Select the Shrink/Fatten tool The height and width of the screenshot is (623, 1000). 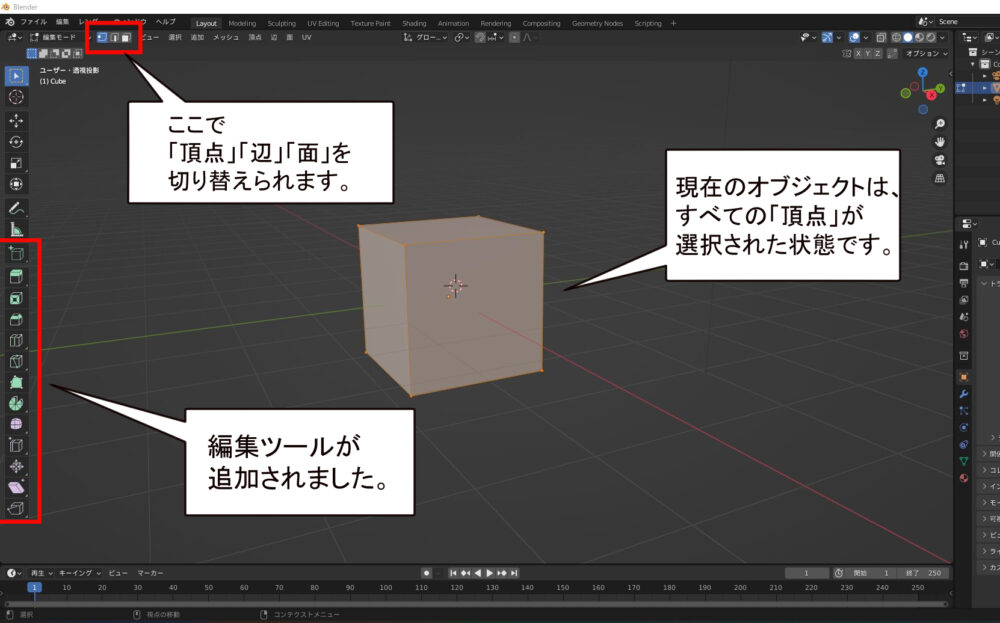click(x=17, y=466)
